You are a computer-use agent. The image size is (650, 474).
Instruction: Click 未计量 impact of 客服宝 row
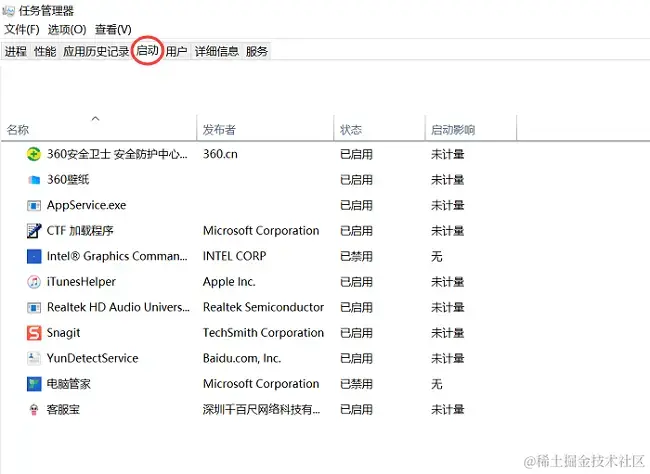click(447, 410)
